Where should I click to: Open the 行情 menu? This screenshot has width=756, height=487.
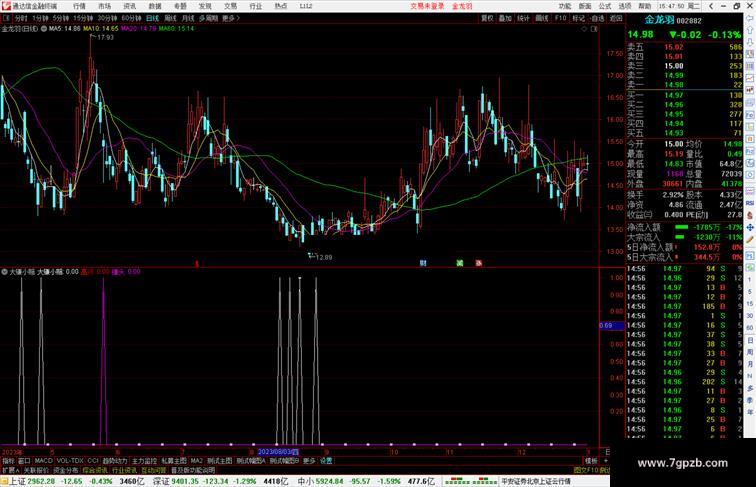point(79,6)
